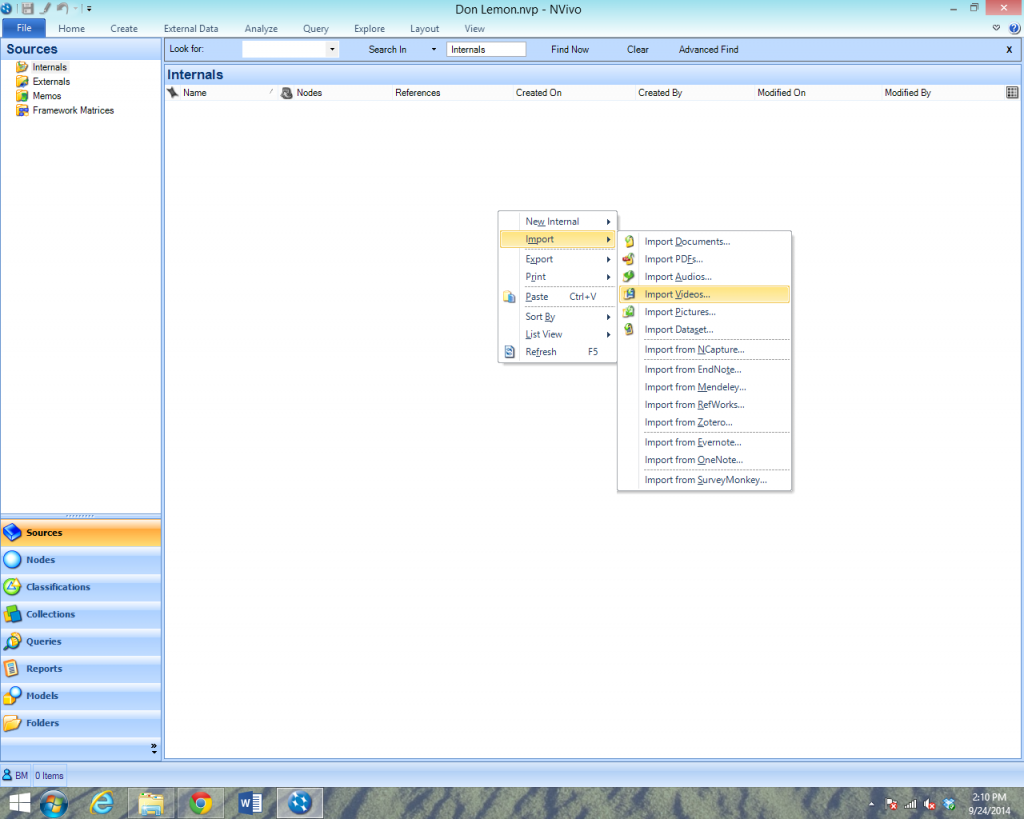Click the Clear button
The height and width of the screenshot is (819, 1024).
[637, 50]
